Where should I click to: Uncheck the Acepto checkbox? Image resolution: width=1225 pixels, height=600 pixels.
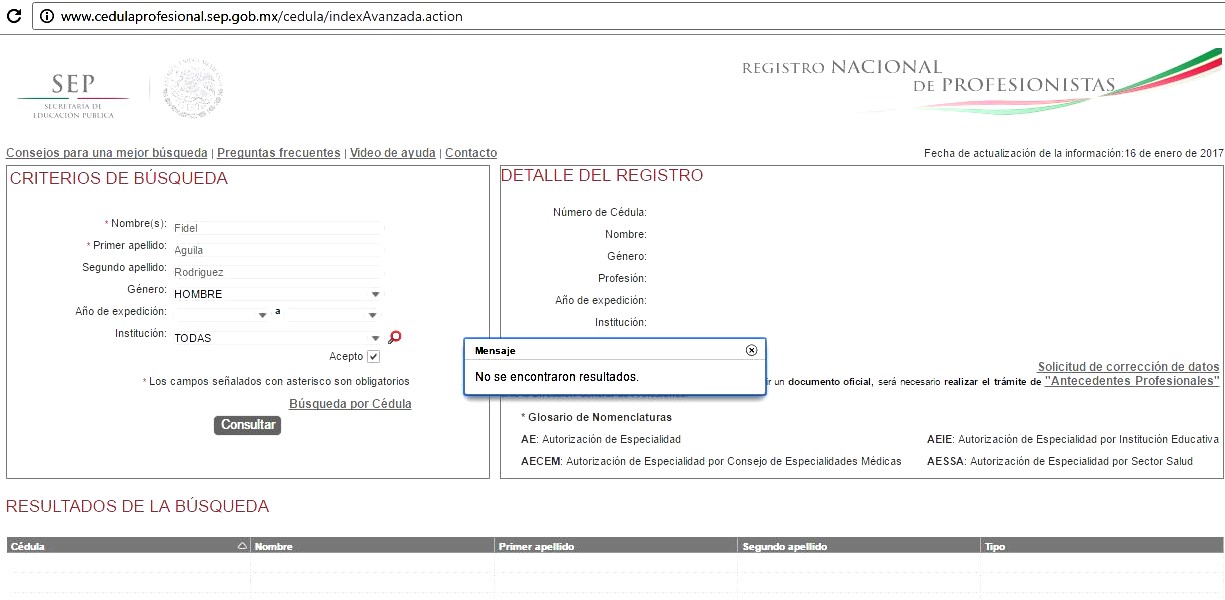[x=373, y=357]
